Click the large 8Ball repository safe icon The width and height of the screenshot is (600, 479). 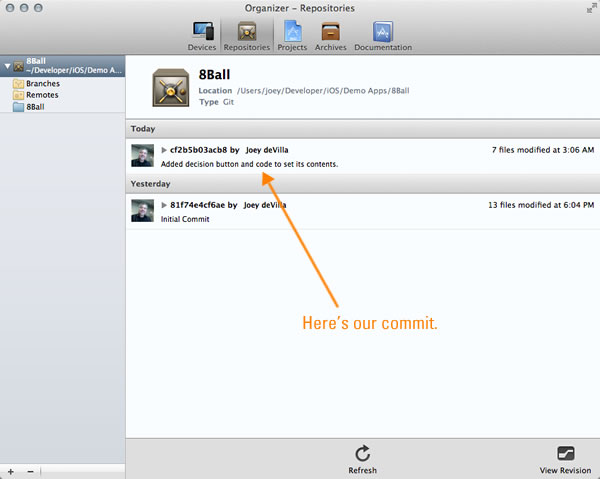pyautogui.click(x=171, y=88)
